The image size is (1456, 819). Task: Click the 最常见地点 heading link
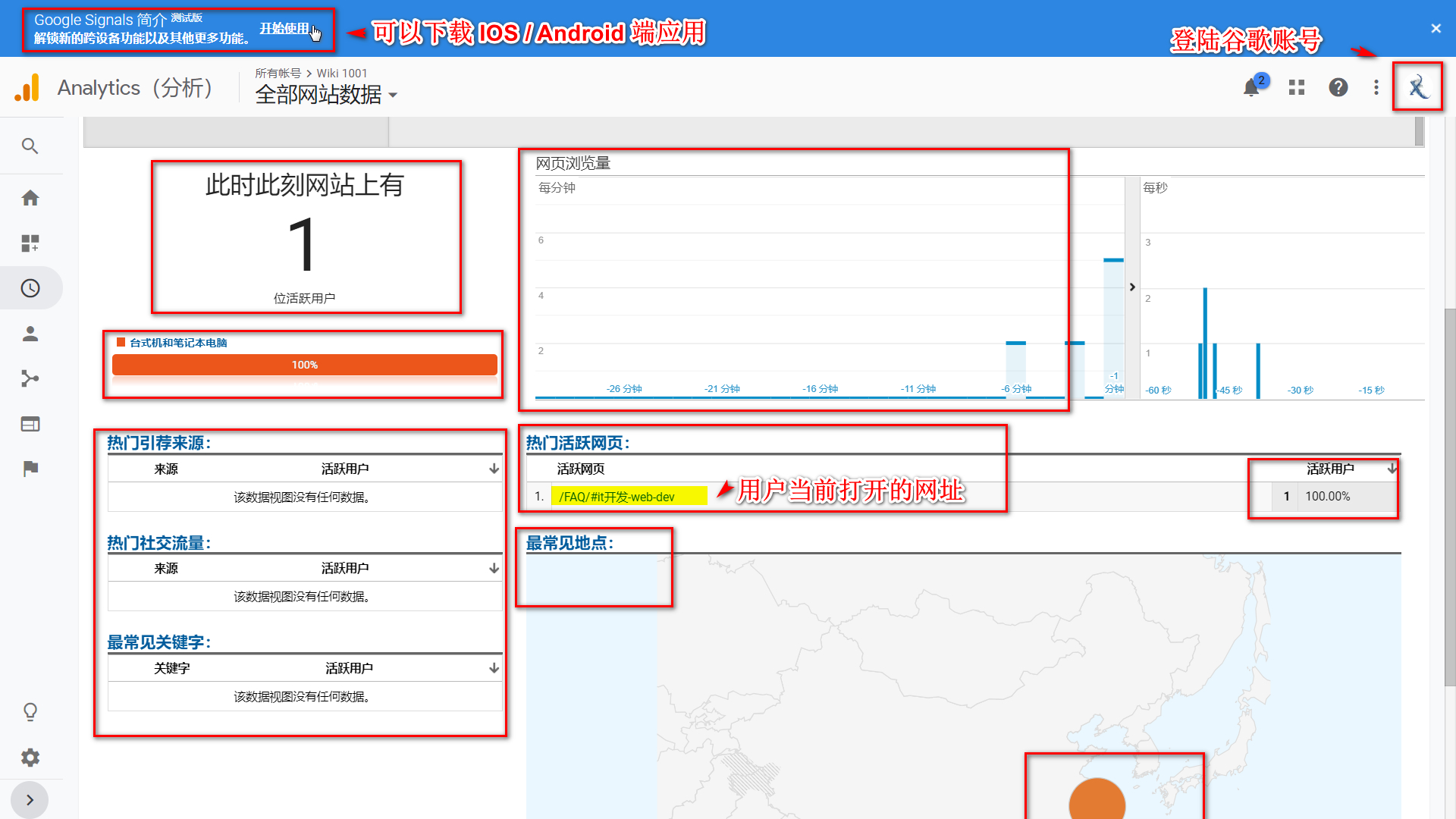coord(570,543)
